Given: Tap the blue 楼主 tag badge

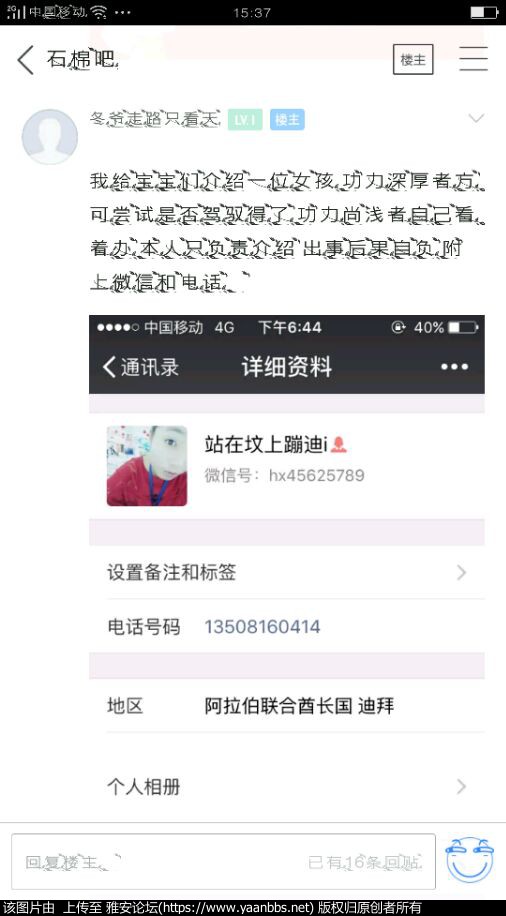Looking at the screenshot, I should click(x=287, y=120).
